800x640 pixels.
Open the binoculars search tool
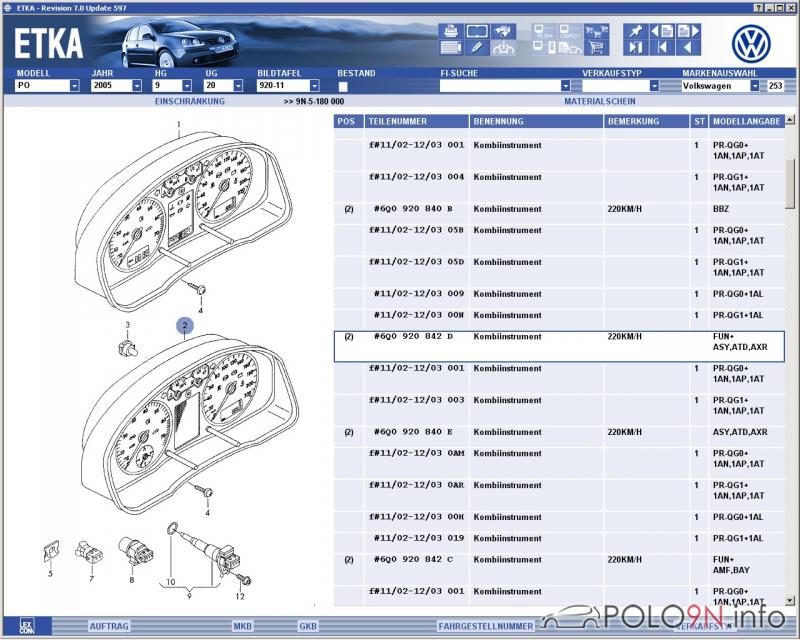point(503,32)
